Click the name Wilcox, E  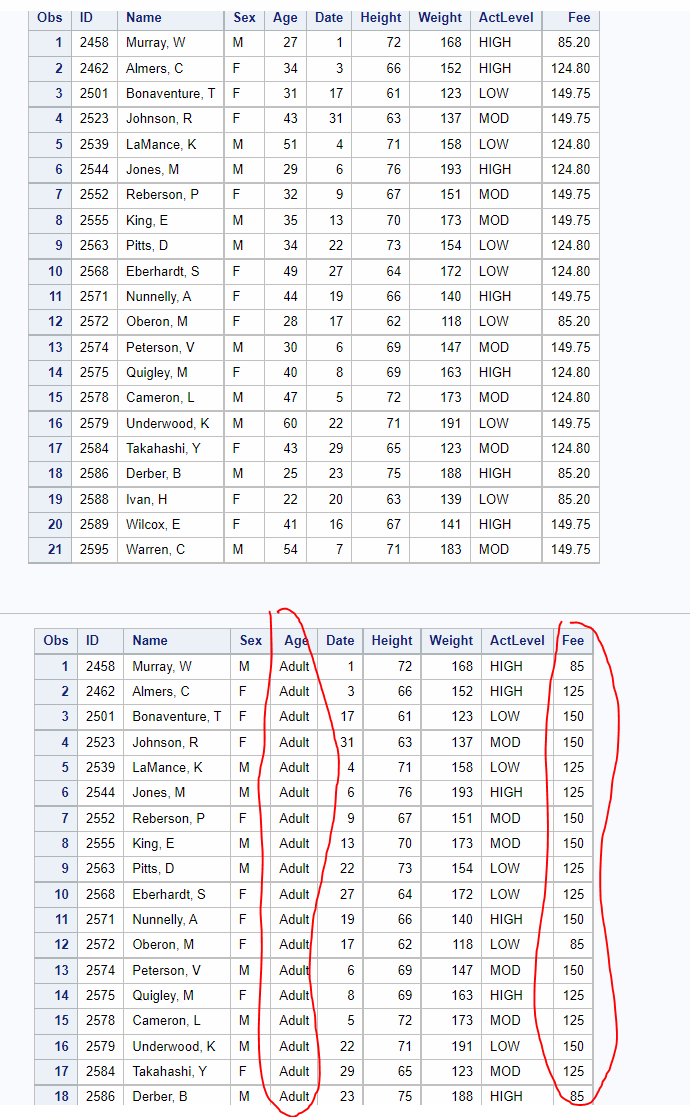153,524
